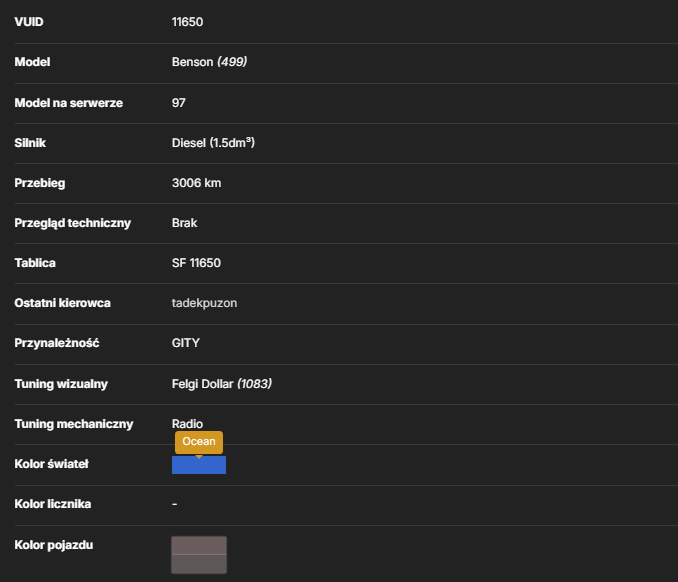The height and width of the screenshot is (582, 678).
Task: Open the tadekpuzon driver link
Action: pyautogui.click(x=204, y=303)
